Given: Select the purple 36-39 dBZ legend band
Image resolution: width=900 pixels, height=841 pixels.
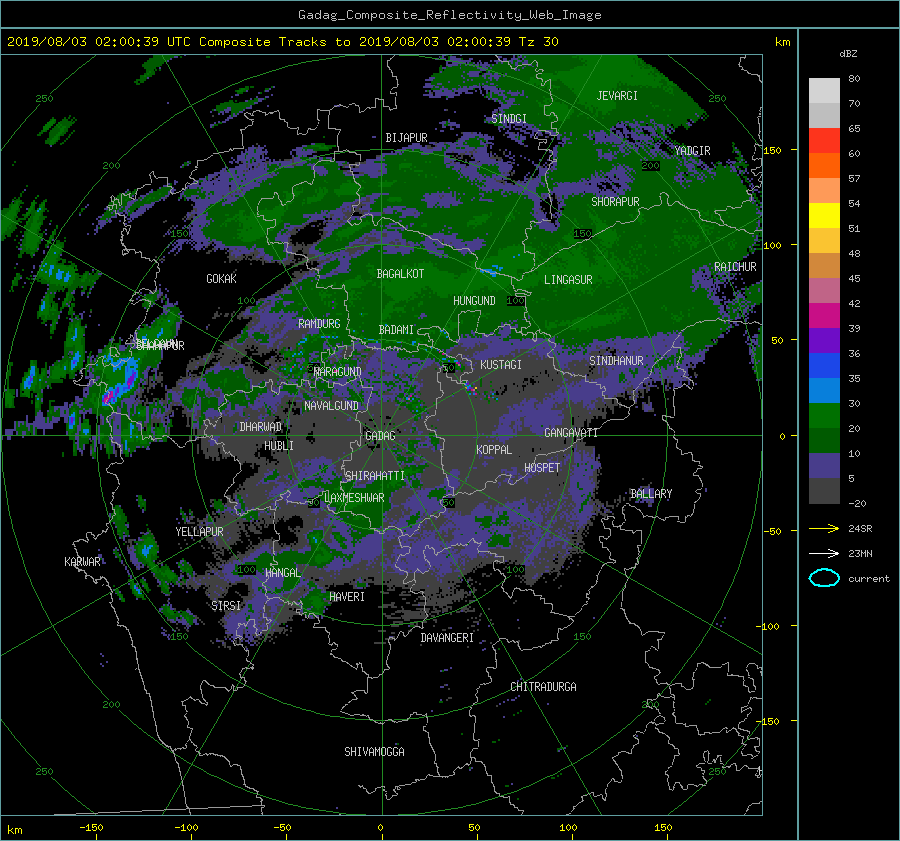Looking at the screenshot, I should pos(824,340).
